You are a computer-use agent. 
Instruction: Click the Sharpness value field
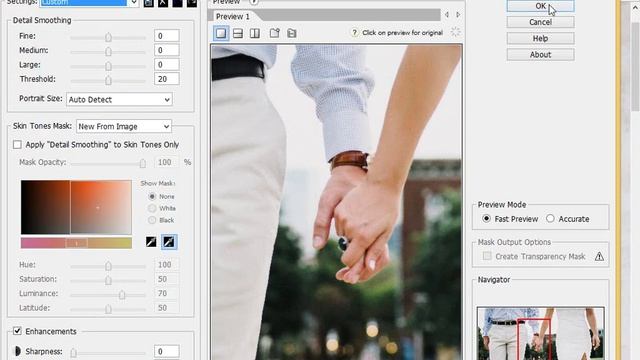(167, 351)
